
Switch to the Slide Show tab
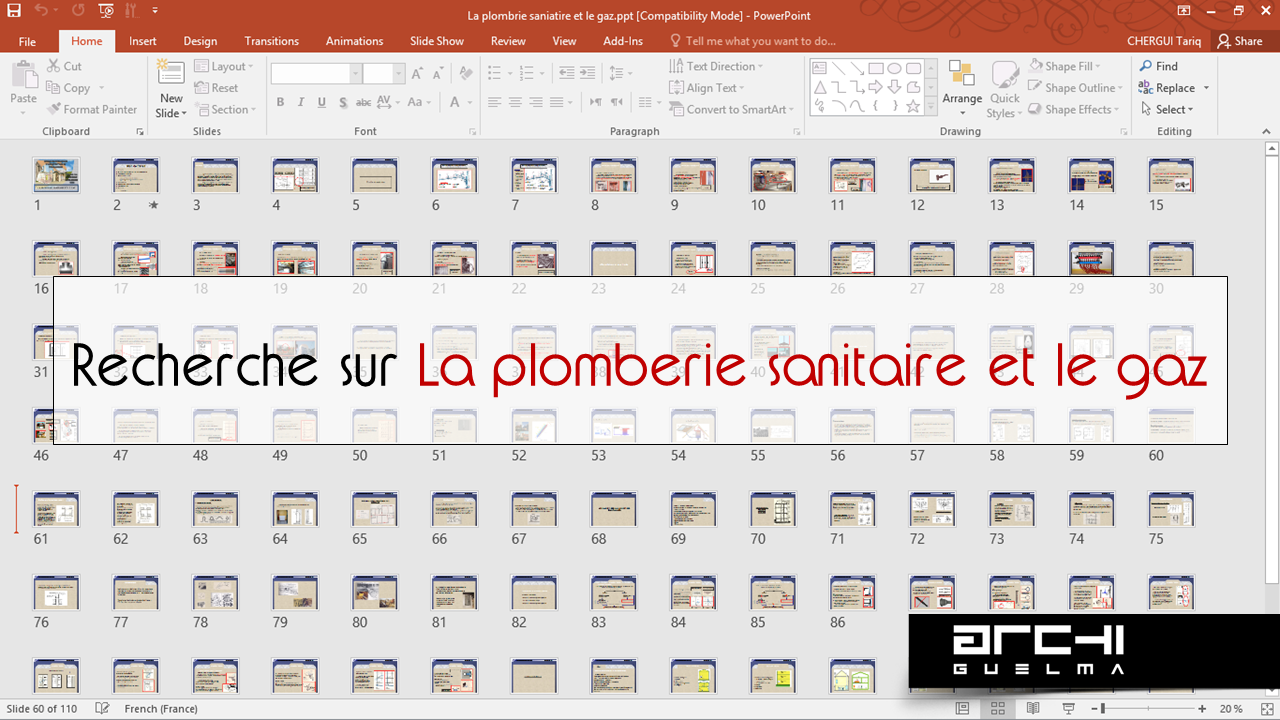(437, 41)
